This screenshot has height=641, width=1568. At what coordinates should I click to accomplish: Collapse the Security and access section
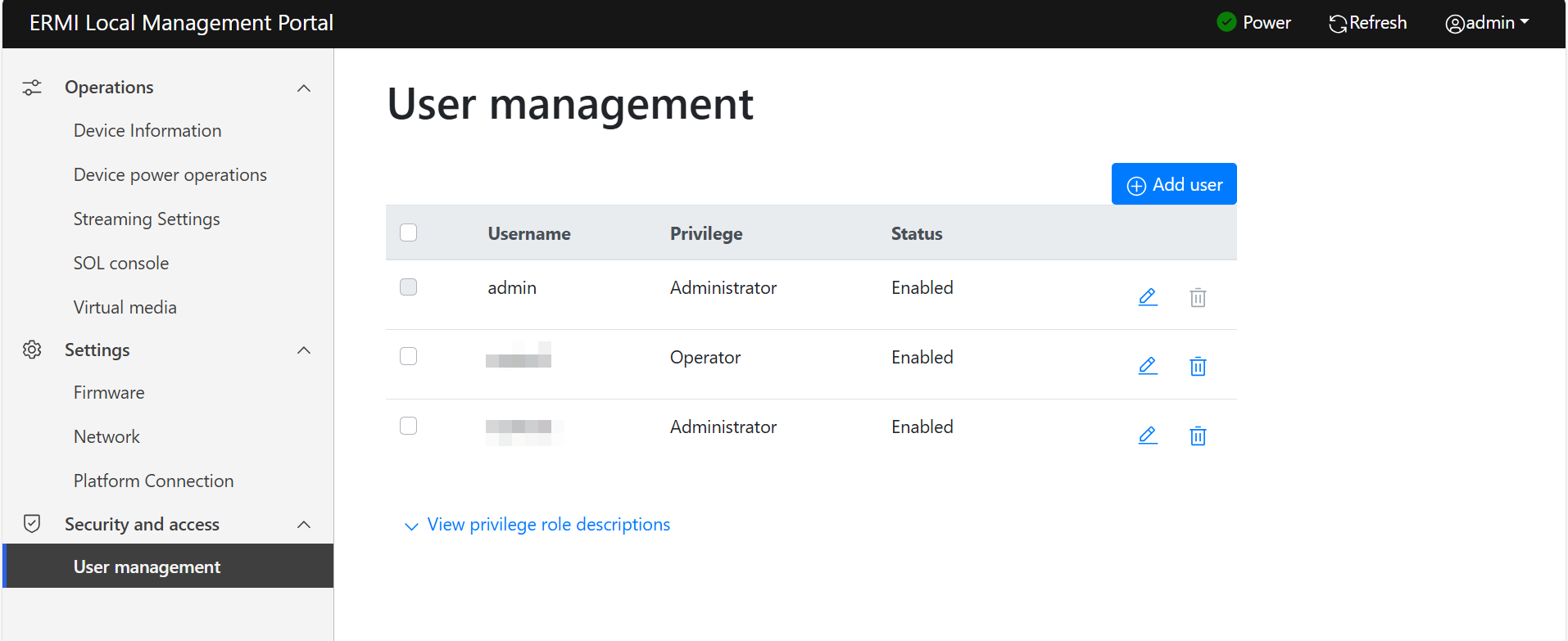304,525
